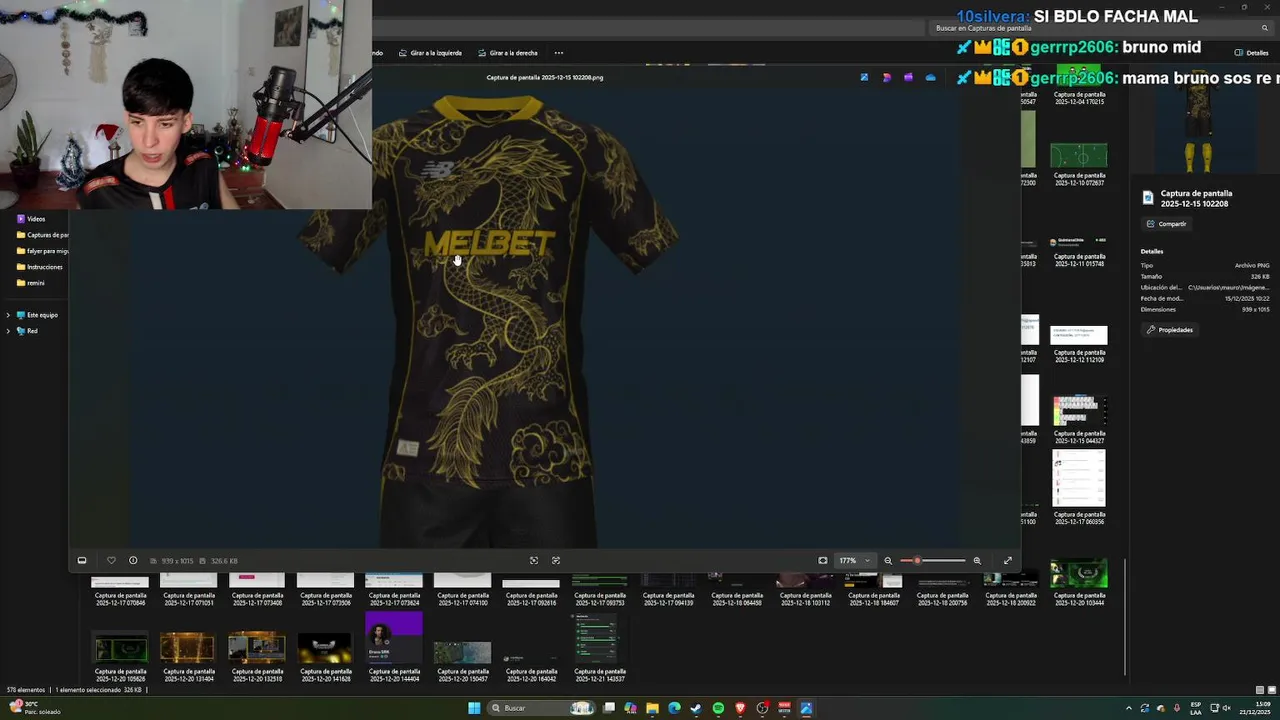
Task: Select thumbnail 2025-12-15 044327
Action: pos(1079,420)
